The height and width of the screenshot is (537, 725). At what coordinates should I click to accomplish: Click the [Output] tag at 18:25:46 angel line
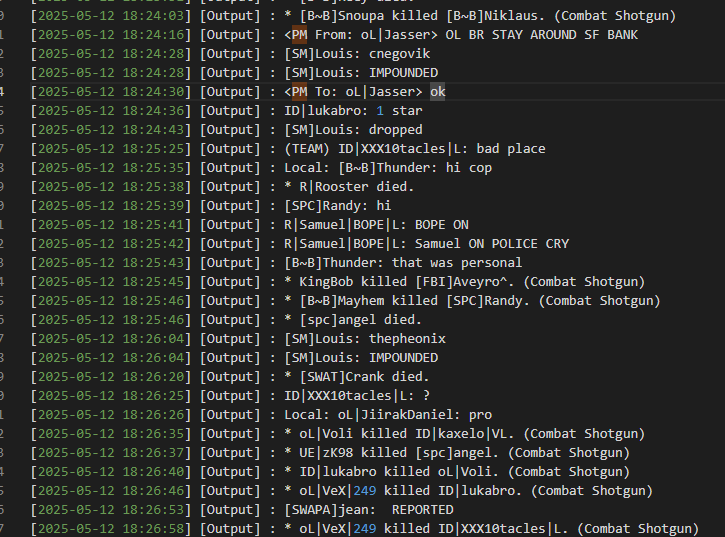(x=230, y=319)
